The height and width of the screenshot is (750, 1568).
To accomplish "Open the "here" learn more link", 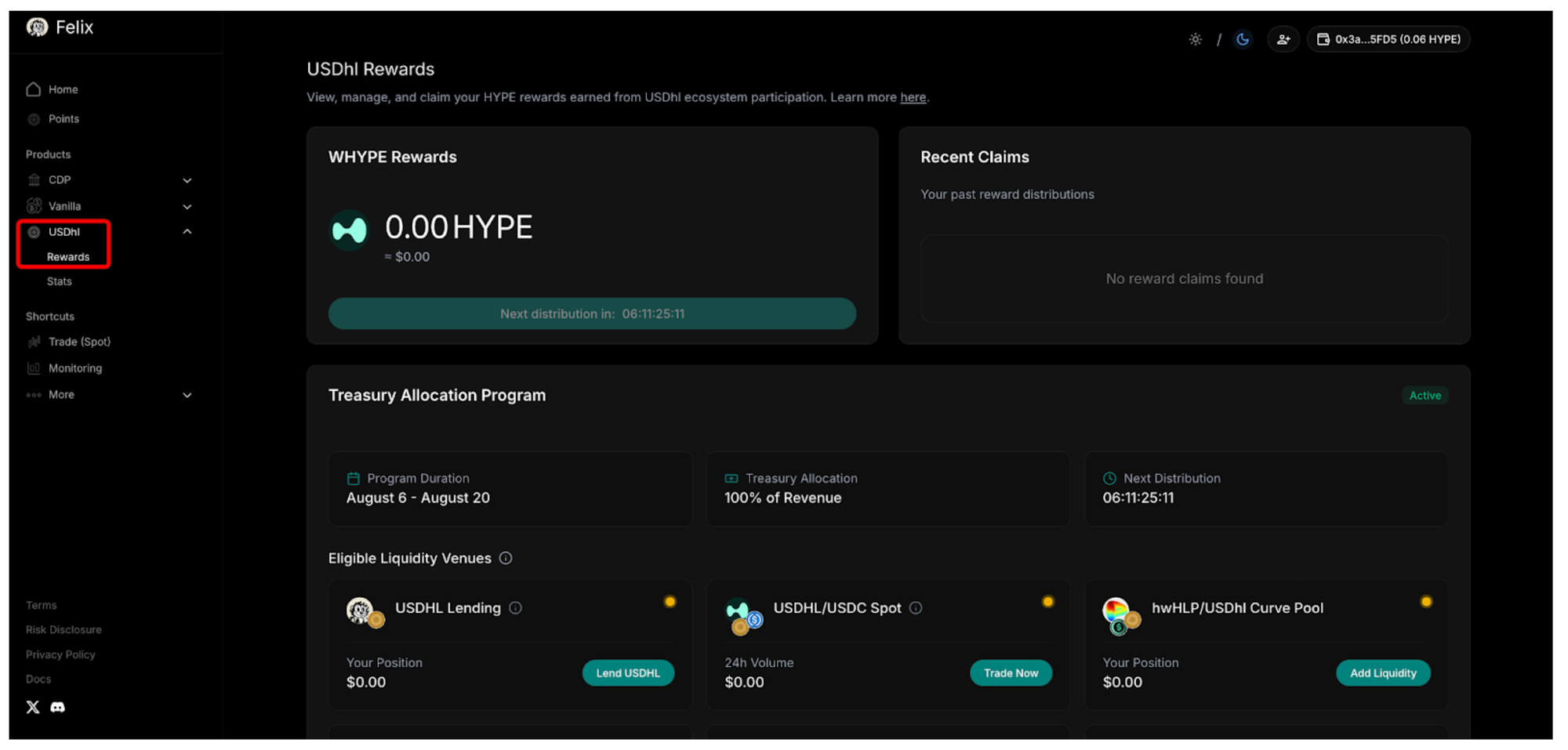I will (913, 97).
